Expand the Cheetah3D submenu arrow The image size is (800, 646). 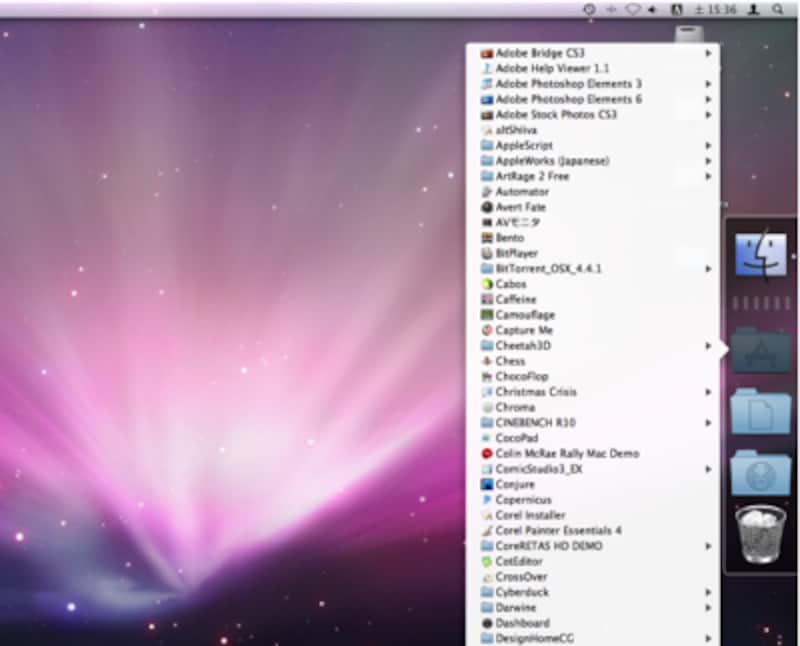pyautogui.click(x=708, y=346)
